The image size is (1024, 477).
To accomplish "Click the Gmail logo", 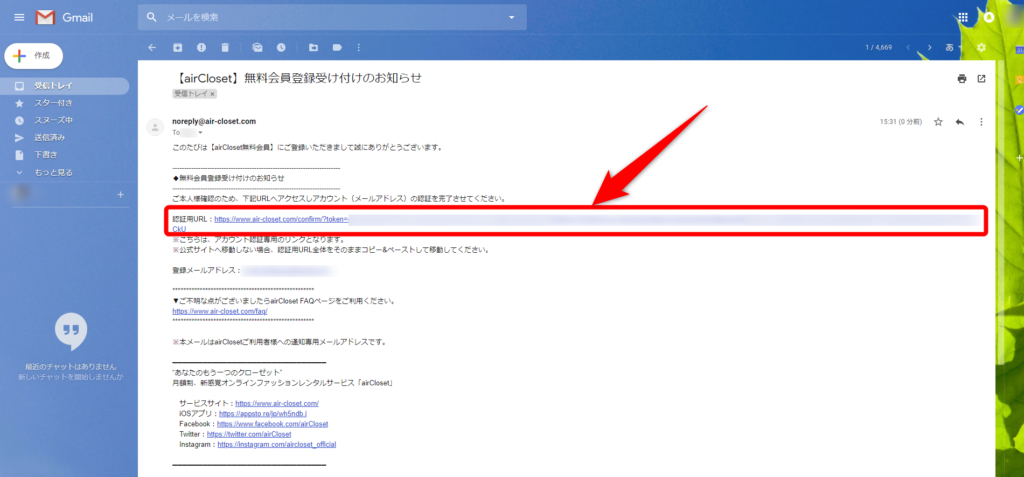I will tap(65, 18).
